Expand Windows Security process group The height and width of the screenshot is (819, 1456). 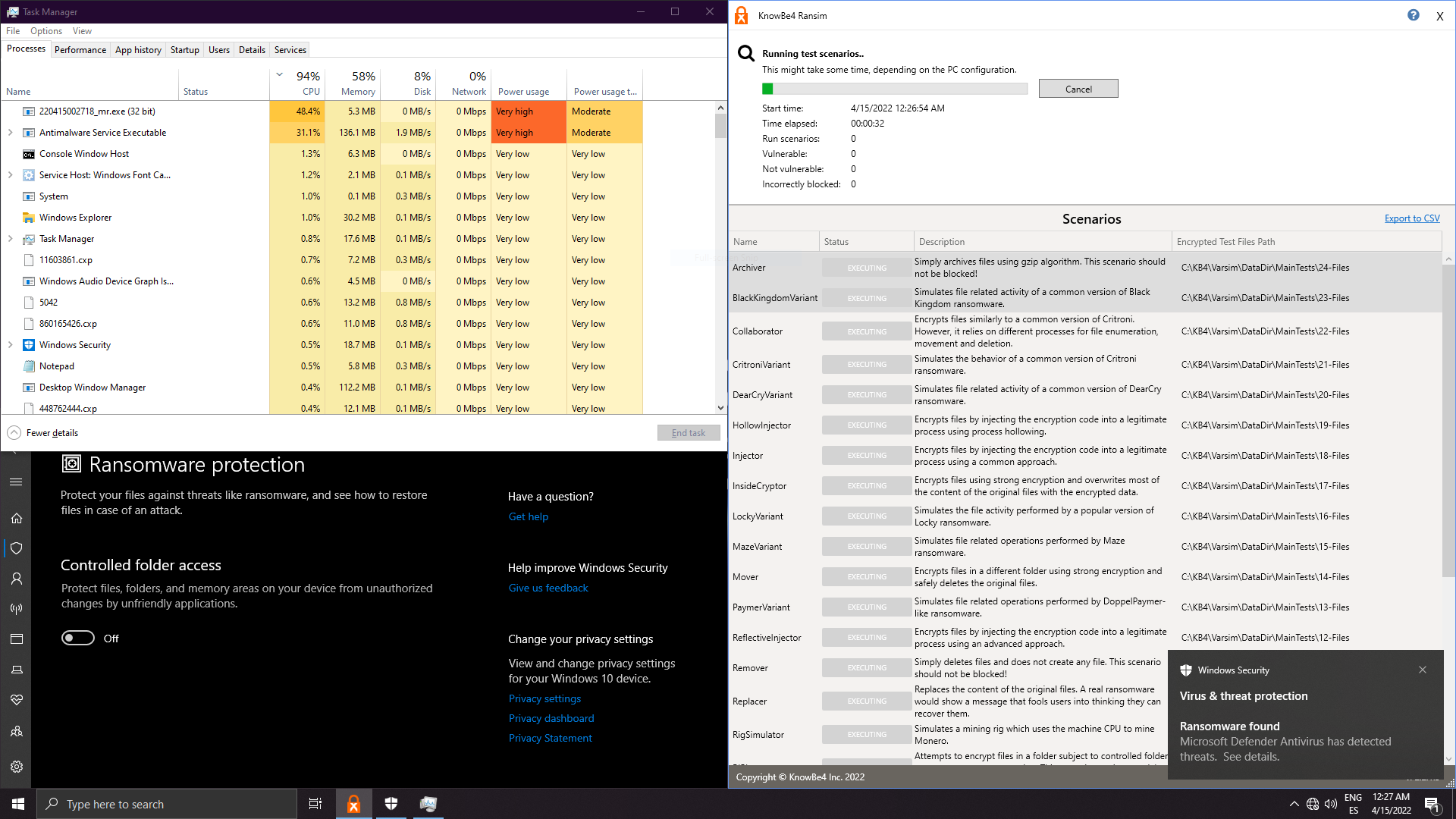coord(11,345)
